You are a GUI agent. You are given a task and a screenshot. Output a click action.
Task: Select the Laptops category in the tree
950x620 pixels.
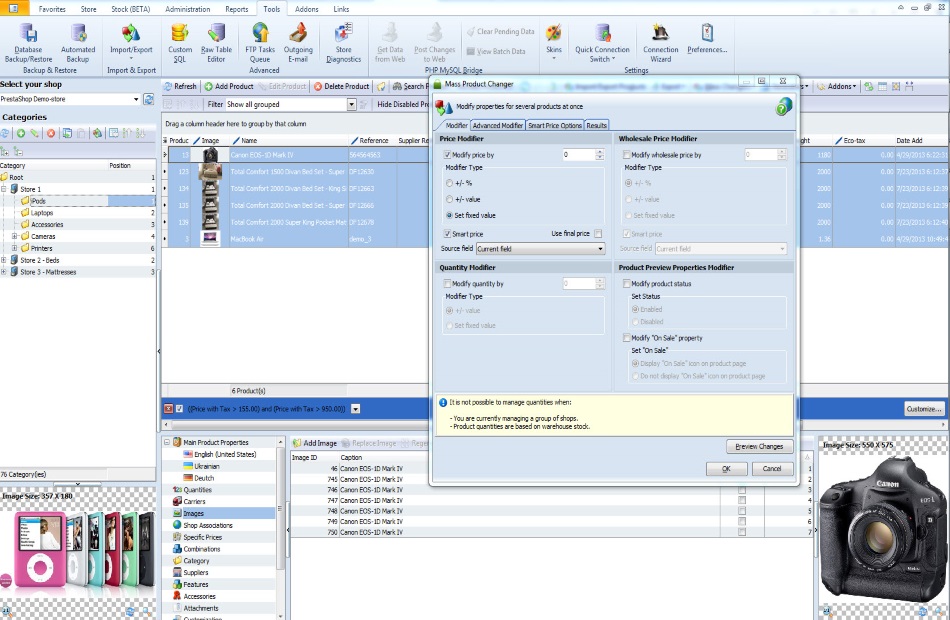(42, 213)
